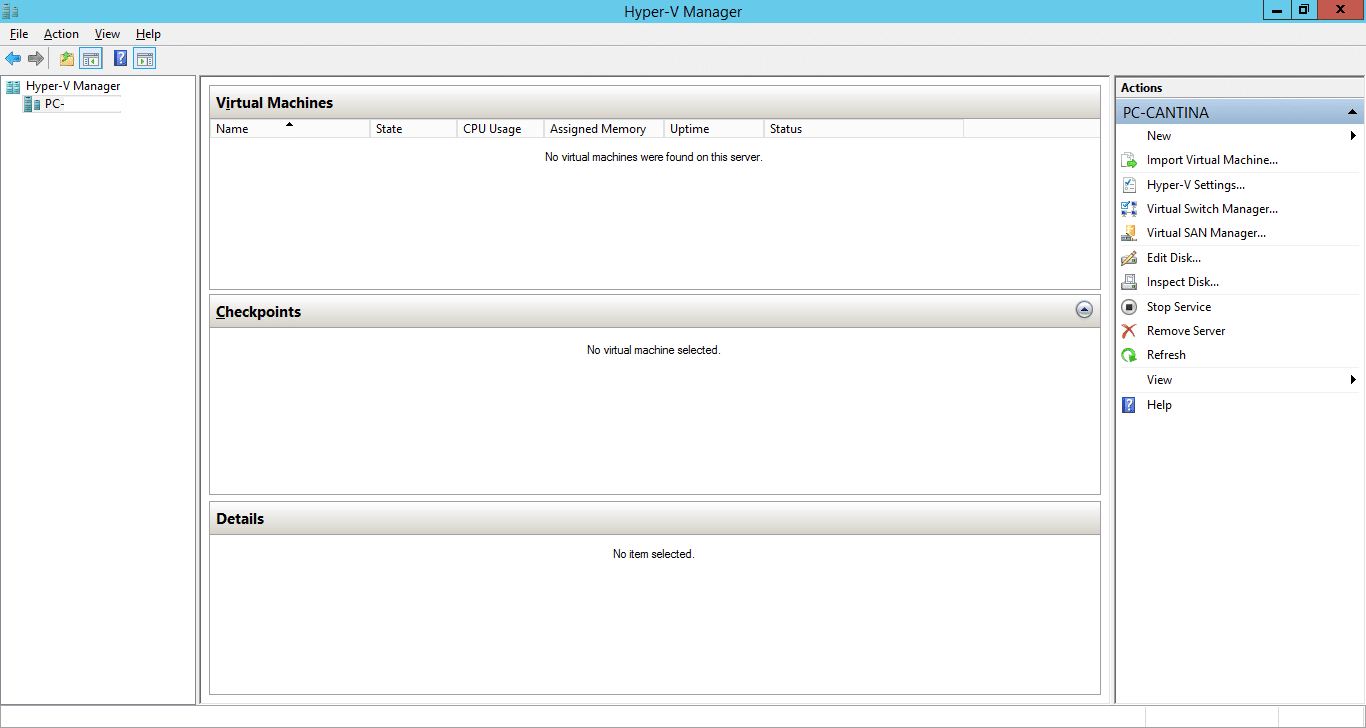Click 'No virtual machines were found on this server.' text

coord(653,157)
